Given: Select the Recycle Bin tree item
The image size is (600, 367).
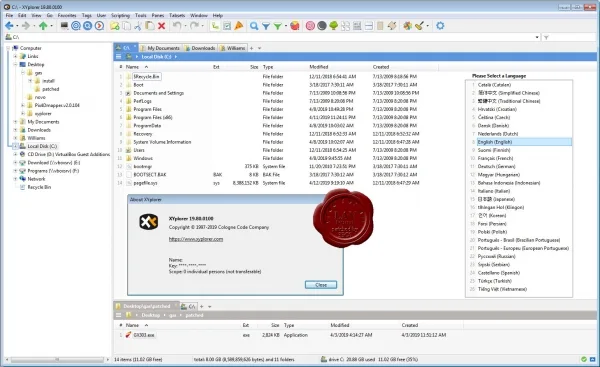Looking at the screenshot, I should 39,187.
